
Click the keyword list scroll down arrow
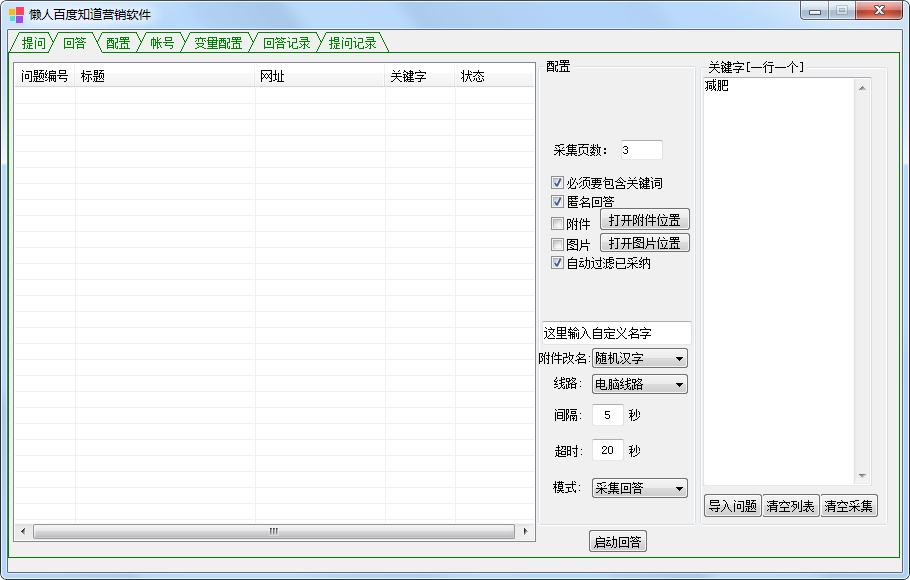pos(862,477)
